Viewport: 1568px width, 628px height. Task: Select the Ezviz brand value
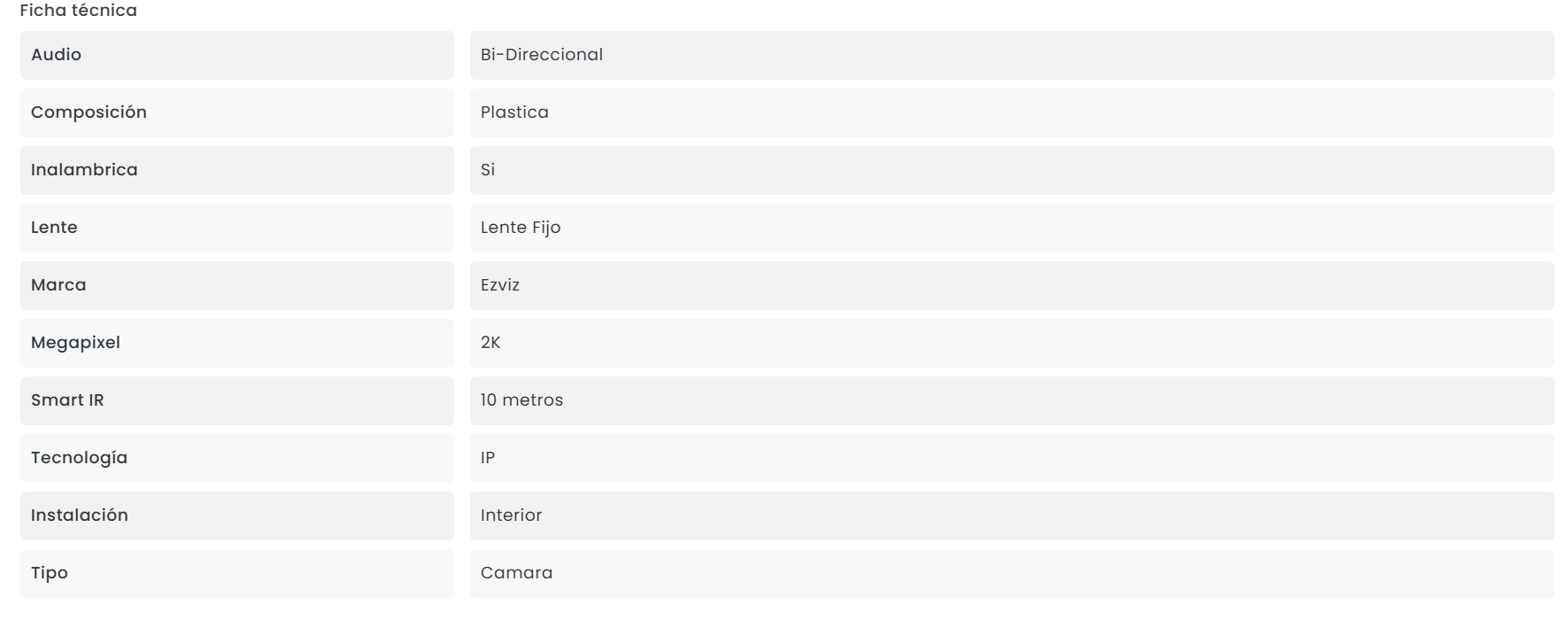(x=500, y=285)
